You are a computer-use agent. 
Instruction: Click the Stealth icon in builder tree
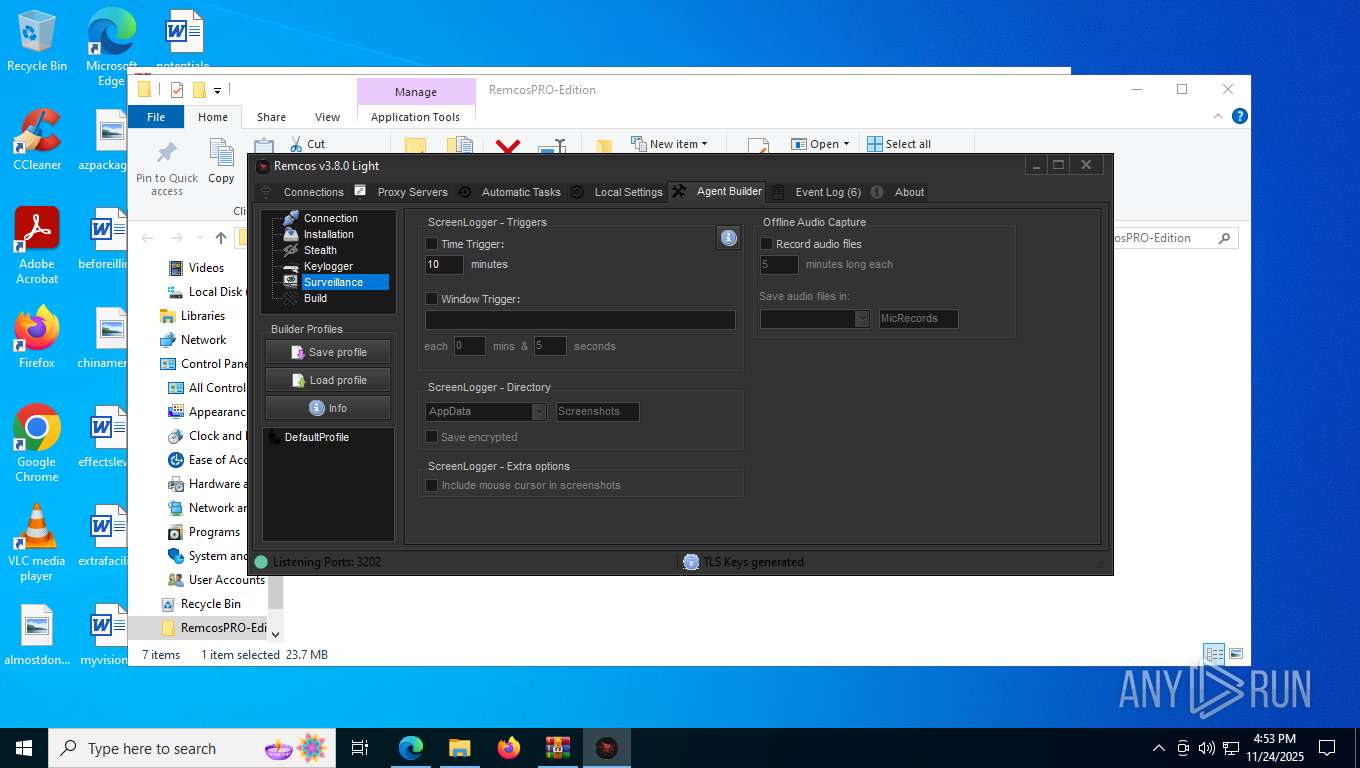[x=291, y=250]
